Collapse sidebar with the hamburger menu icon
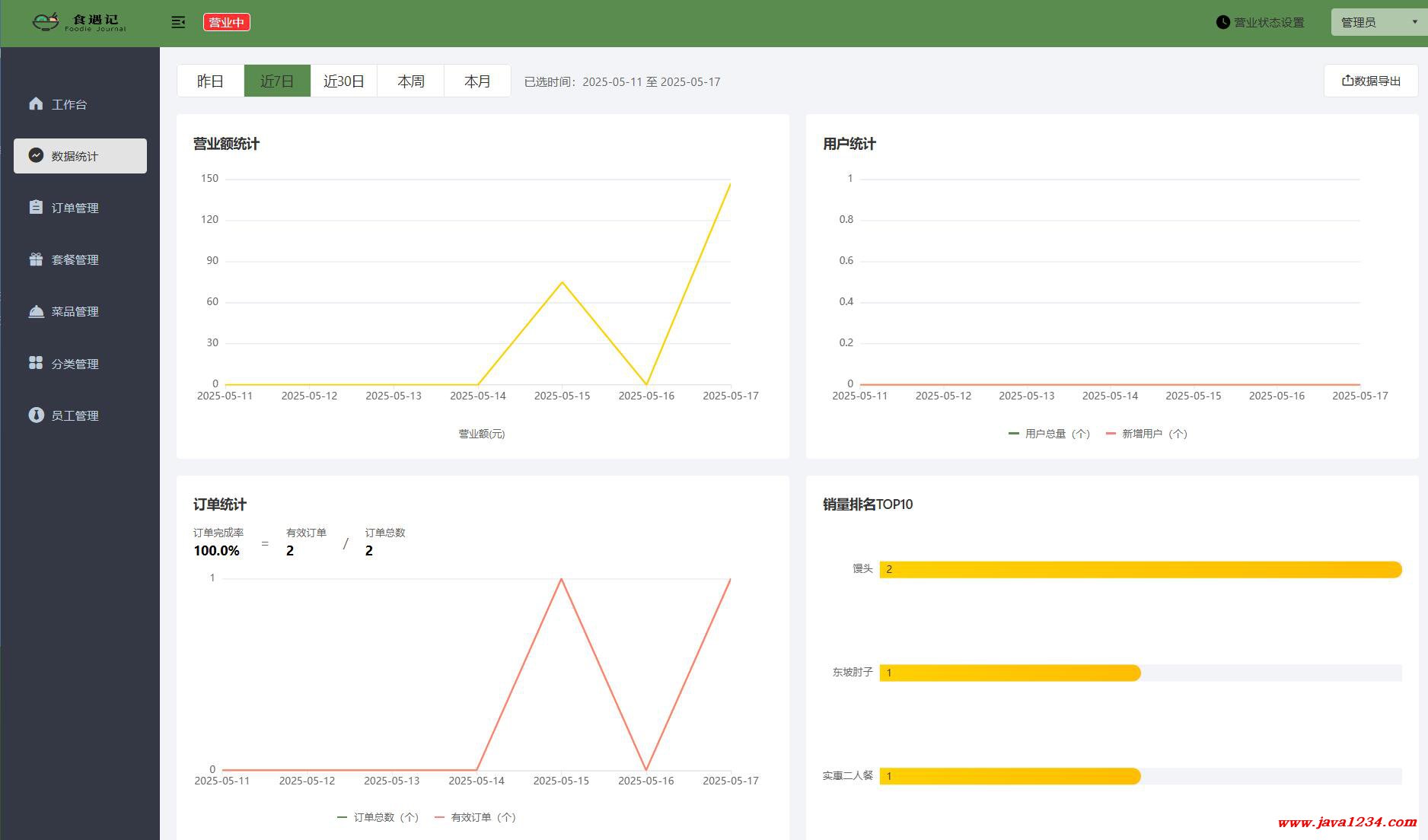This screenshot has width=1428, height=840. point(178,22)
